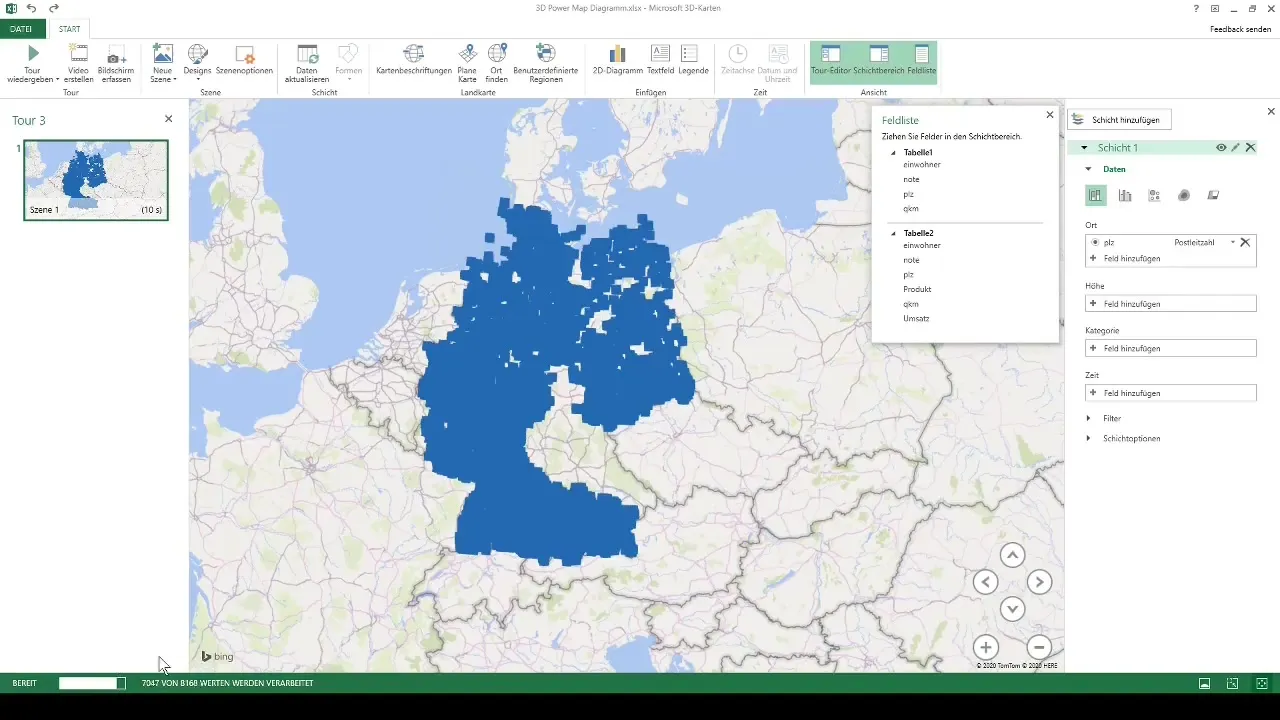Tilt the map down

coord(1012,608)
